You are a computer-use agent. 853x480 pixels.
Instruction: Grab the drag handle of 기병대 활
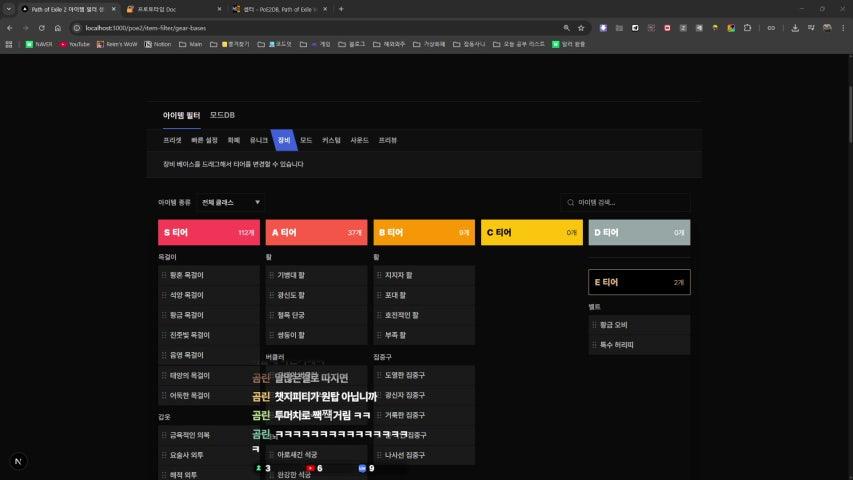pos(271,275)
